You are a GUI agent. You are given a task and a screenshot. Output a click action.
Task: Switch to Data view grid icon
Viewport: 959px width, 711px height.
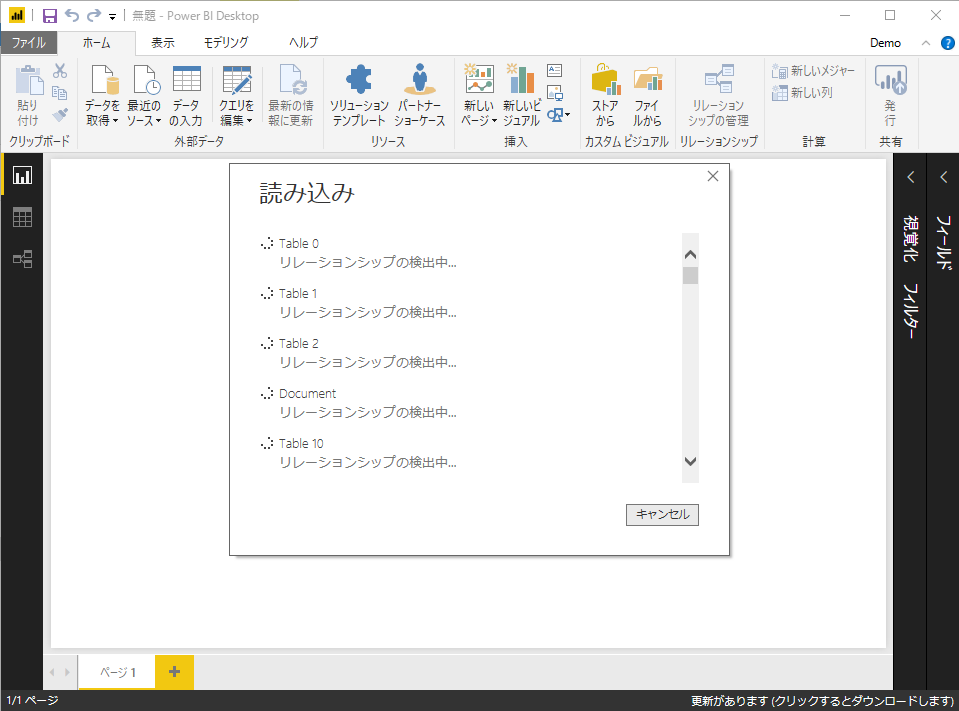23,217
